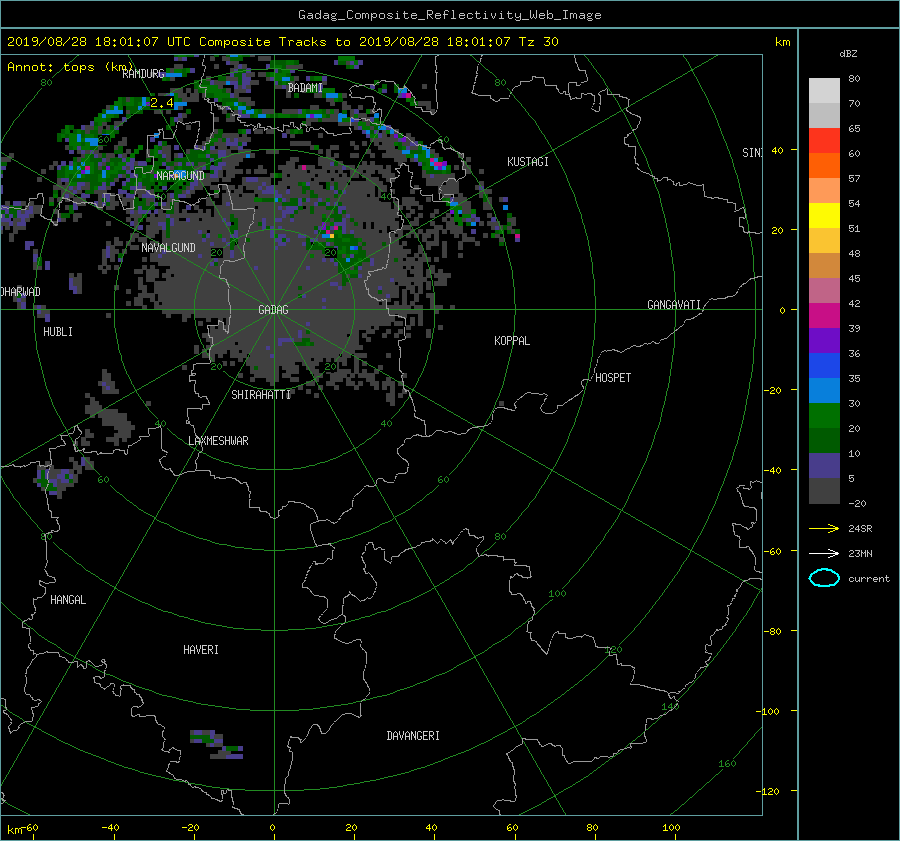Click the magenta 42 dBZ legend swatch

(x=824, y=315)
